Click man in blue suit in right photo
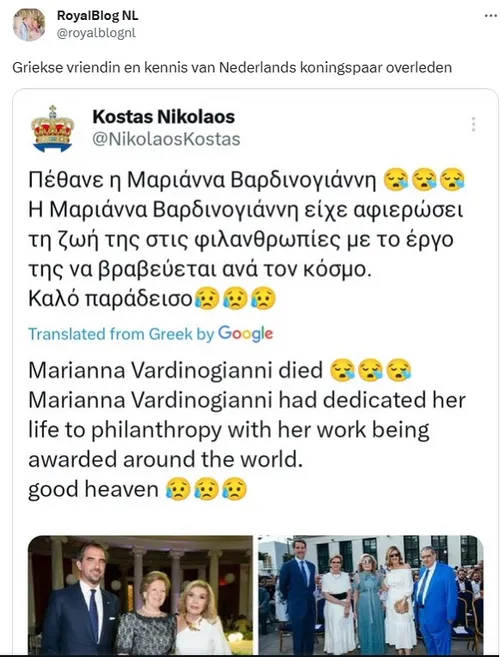 [x=435, y=601]
